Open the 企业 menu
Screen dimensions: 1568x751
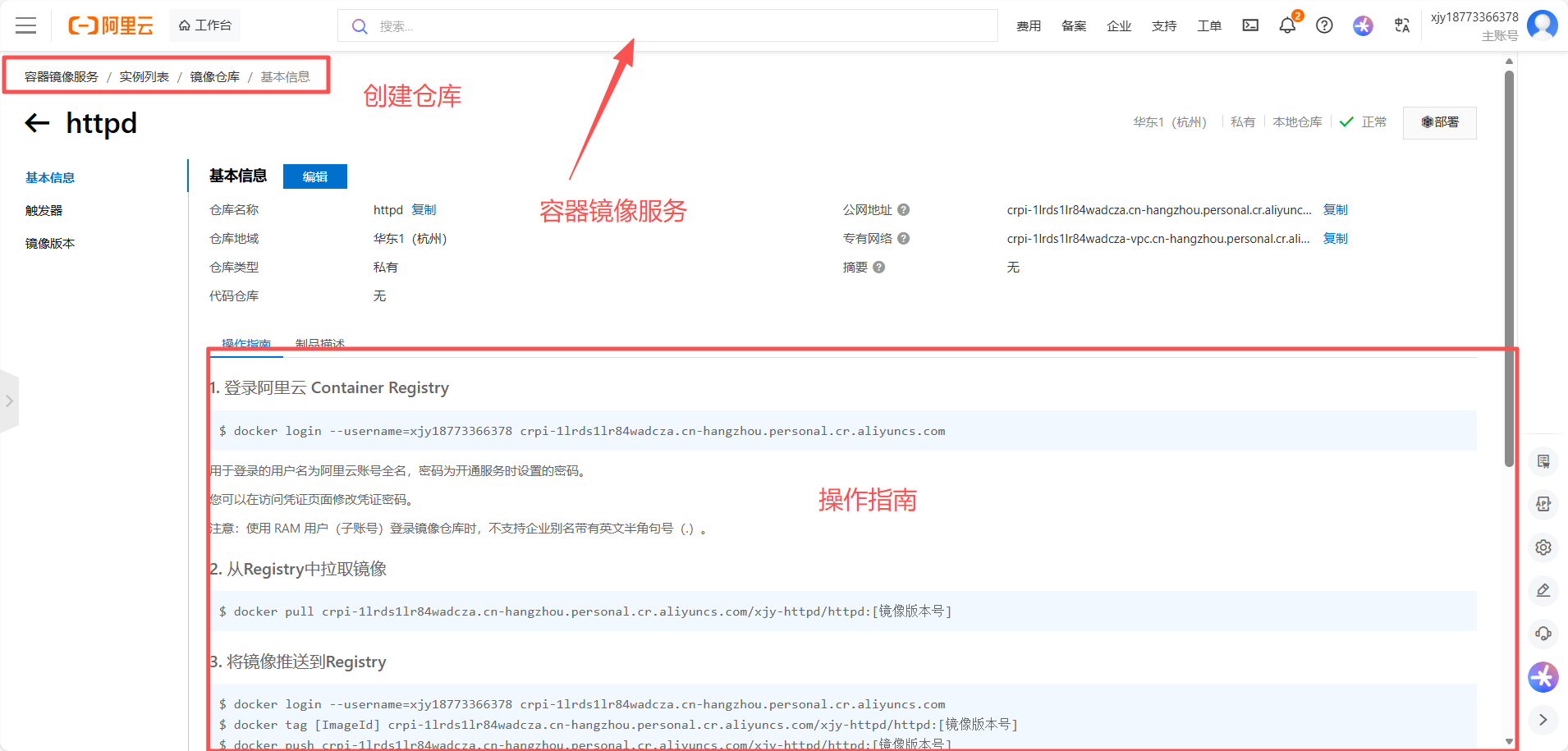[1119, 26]
